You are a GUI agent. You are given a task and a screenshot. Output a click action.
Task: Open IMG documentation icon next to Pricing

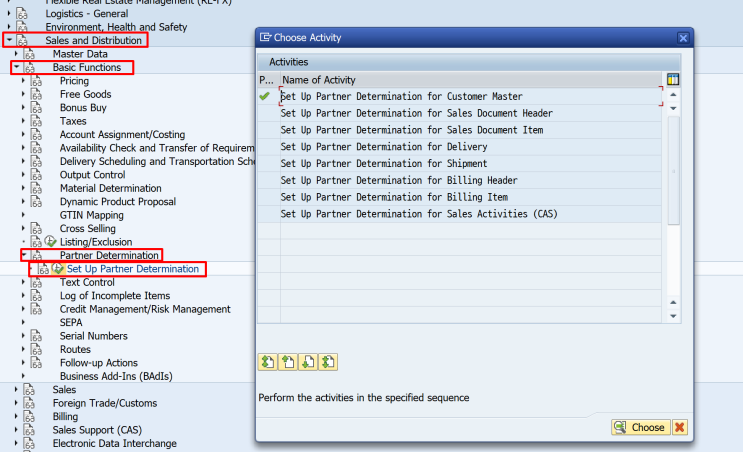pyautogui.click(x=36, y=81)
